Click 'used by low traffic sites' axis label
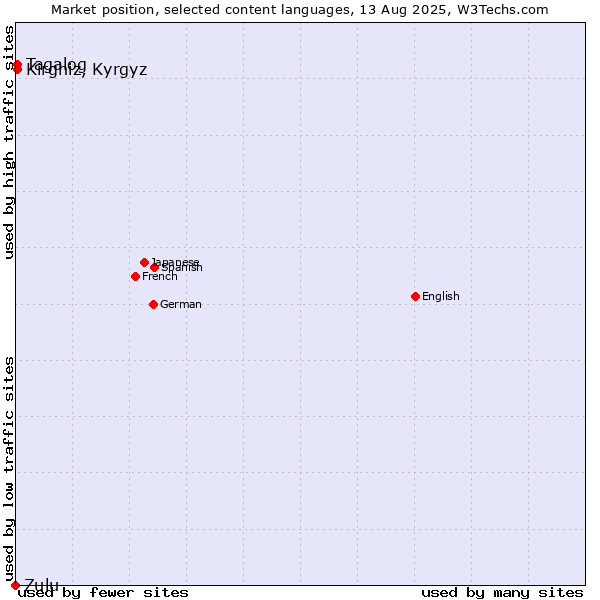 [9, 469]
